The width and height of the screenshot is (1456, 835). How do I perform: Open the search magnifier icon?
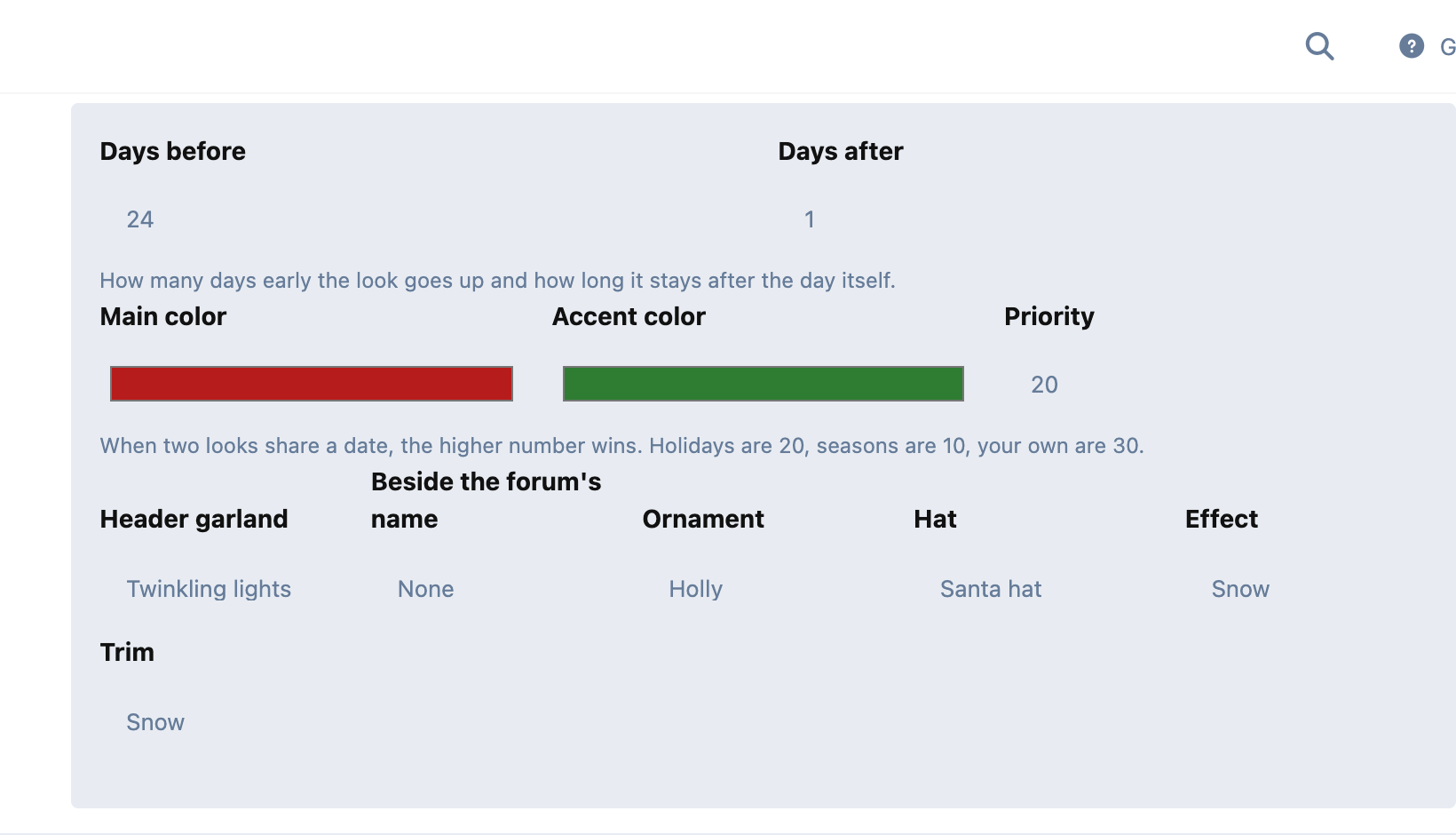pyautogui.click(x=1319, y=46)
